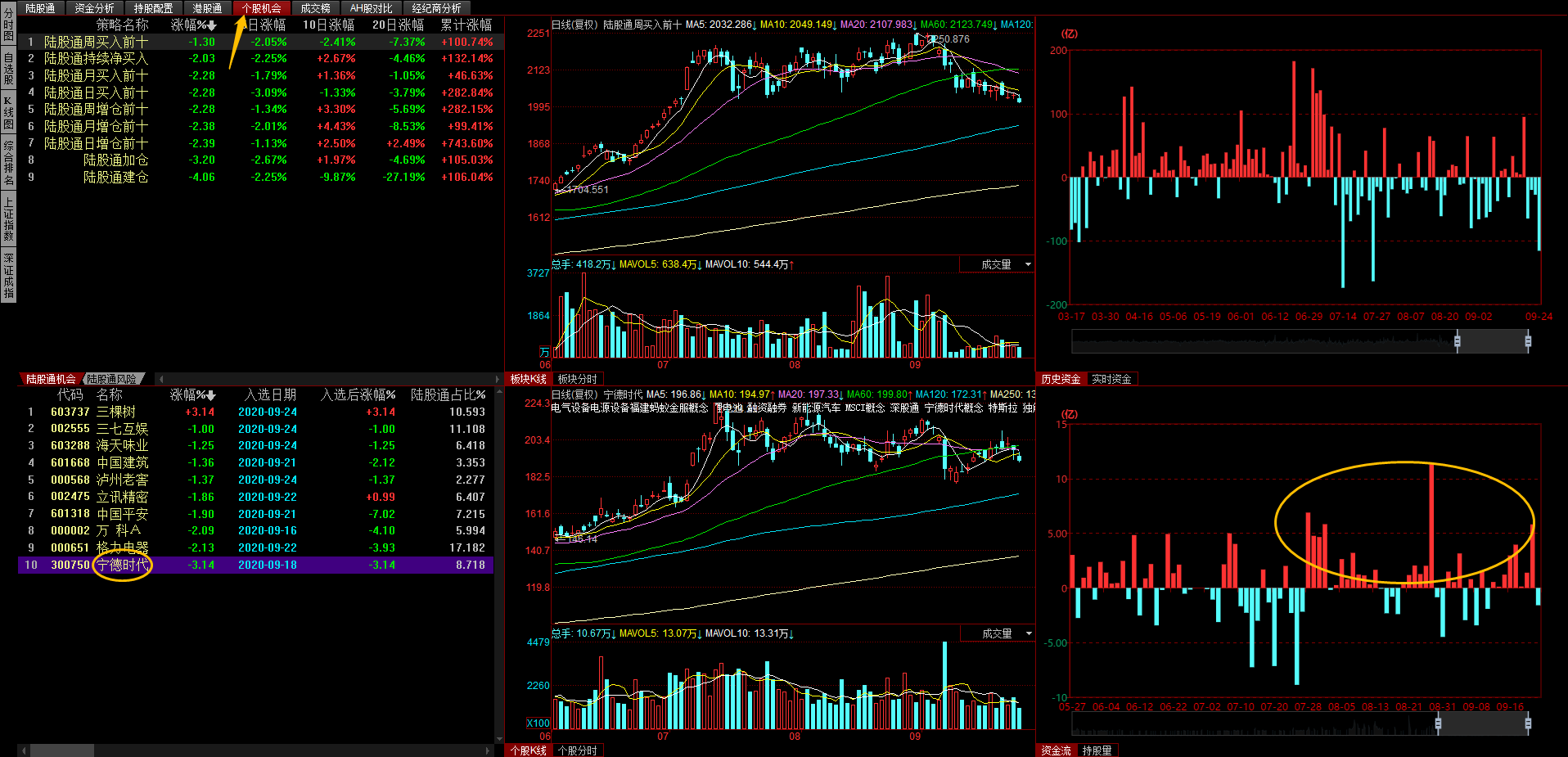Screen dimensions: 1568x757
Task: Click sort arrow on stock list 涨幅% column
Action: (212, 395)
